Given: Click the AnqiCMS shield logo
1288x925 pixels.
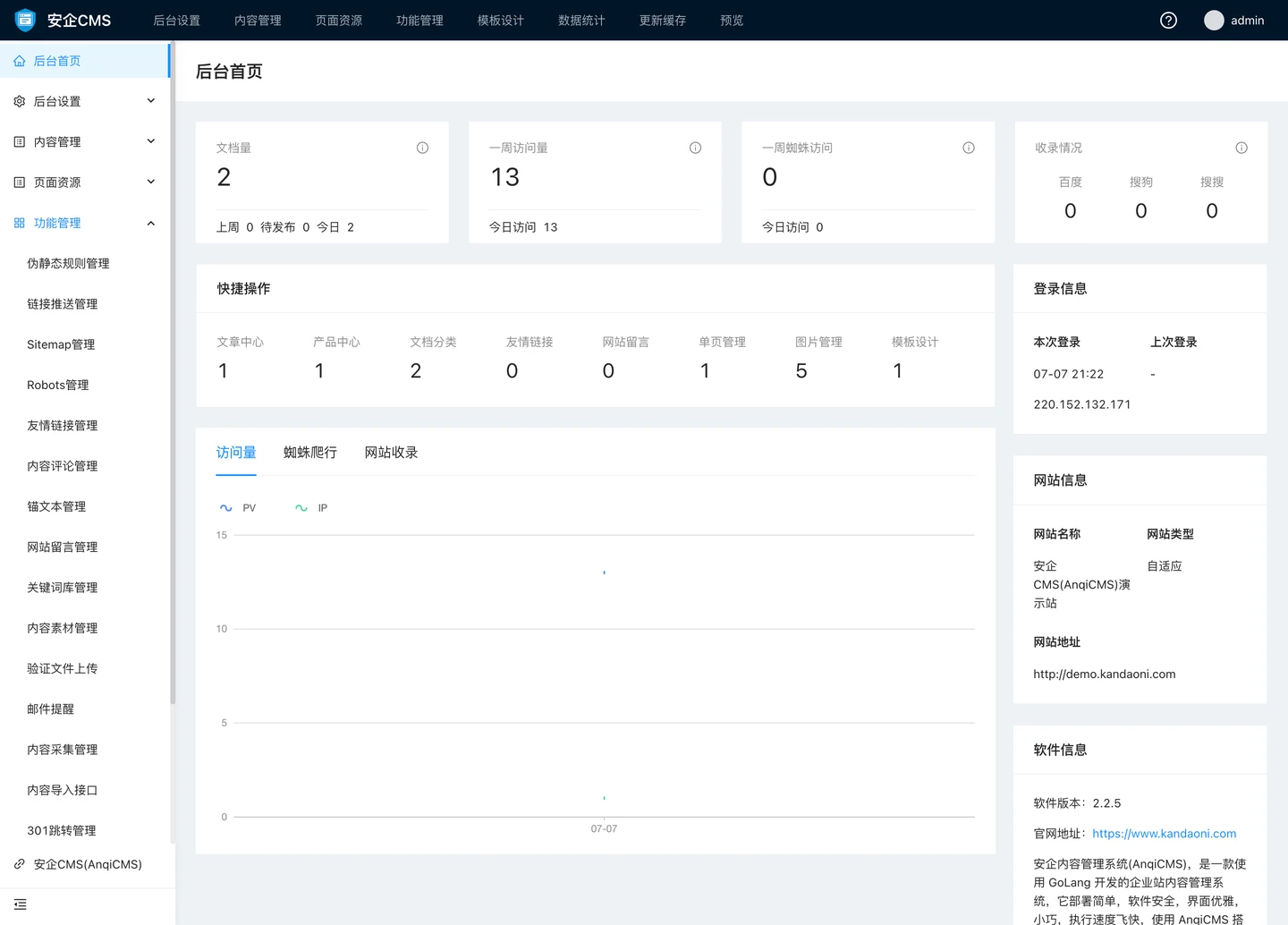Looking at the screenshot, I should click(25, 20).
